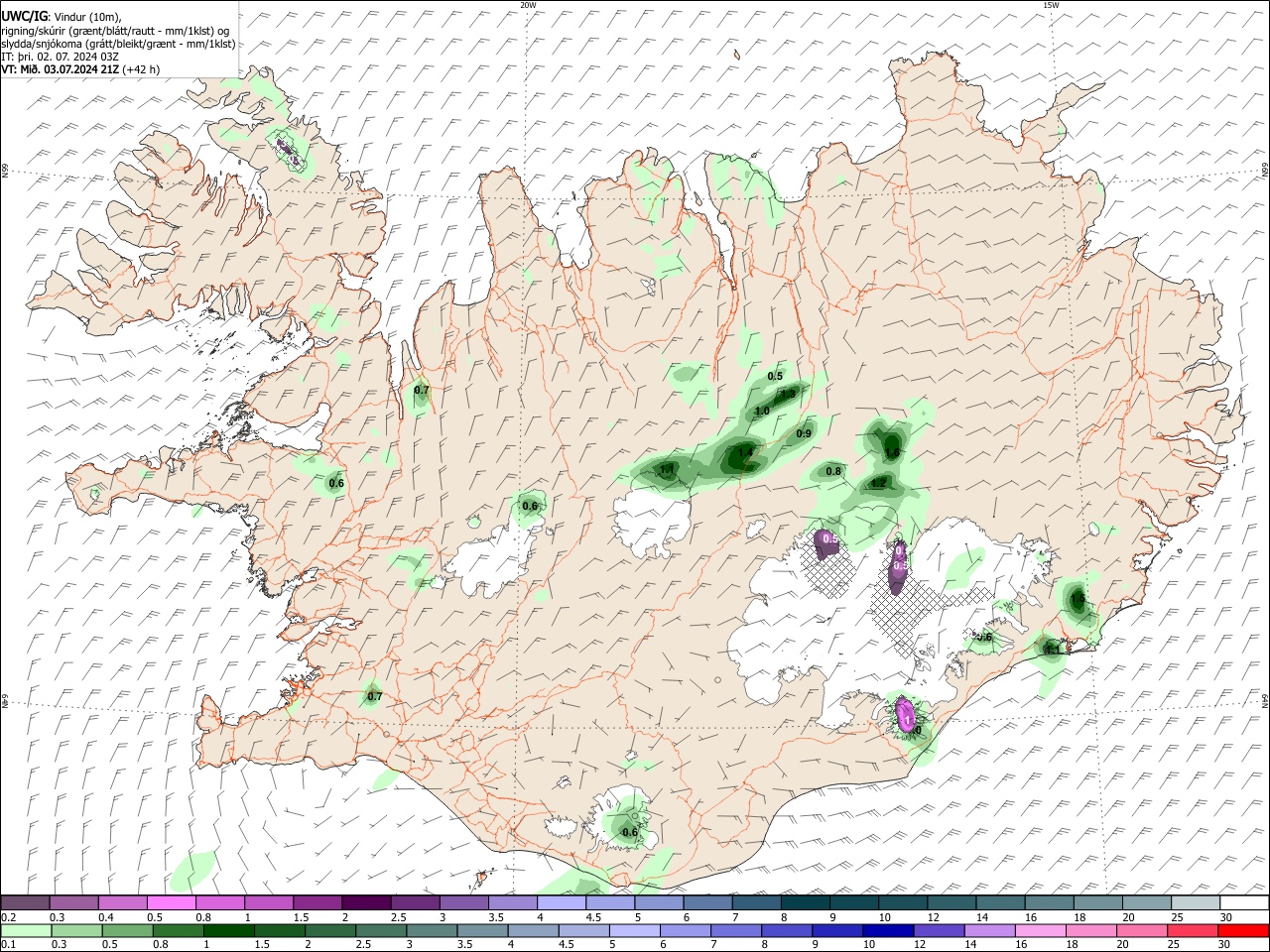Viewport: 1270px width, 952px height.
Task: Pick the plum 1.5 swatch in upper legend row
Action: point(317,903)
